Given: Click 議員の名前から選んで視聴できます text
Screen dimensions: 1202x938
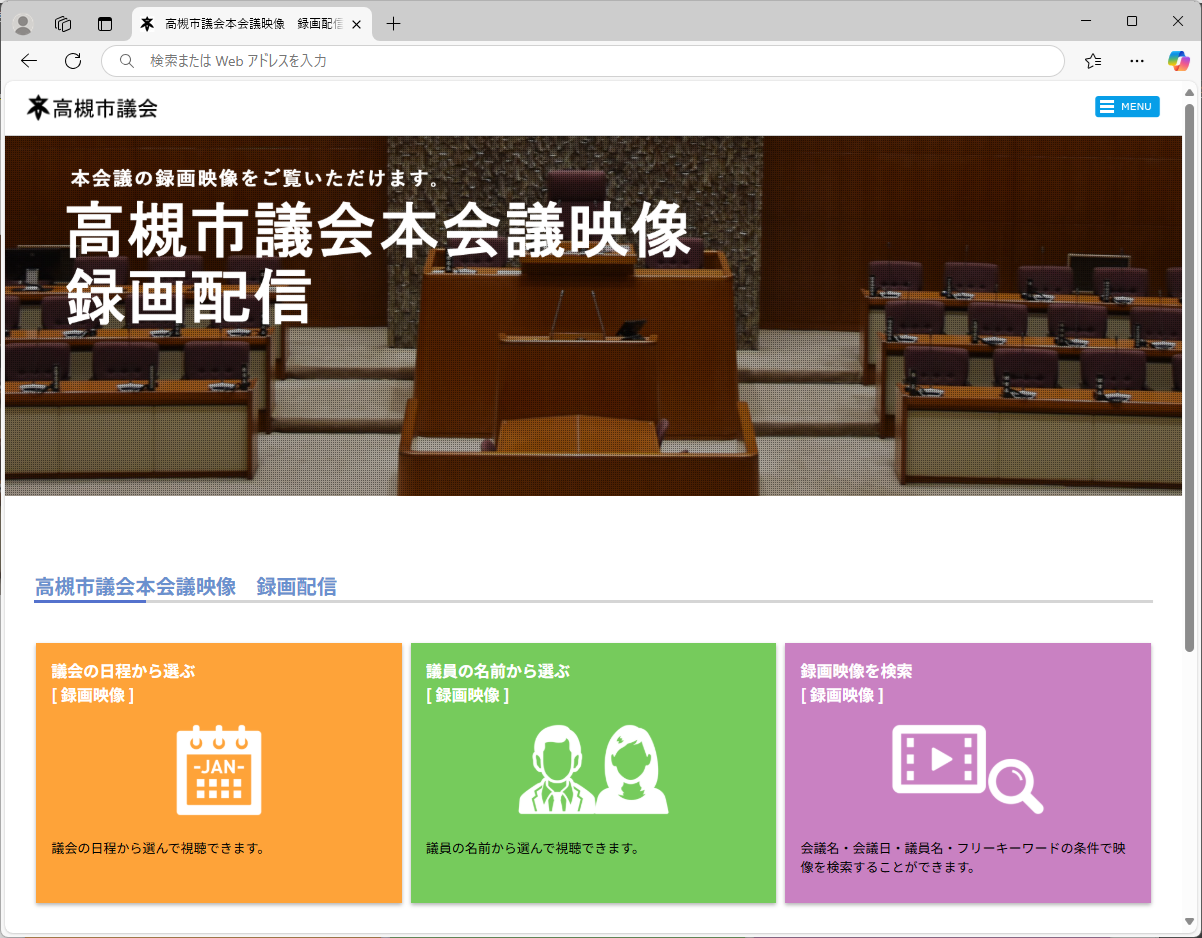Looking at the screenshot, I should pyautogui.click(x=532, y=849).
